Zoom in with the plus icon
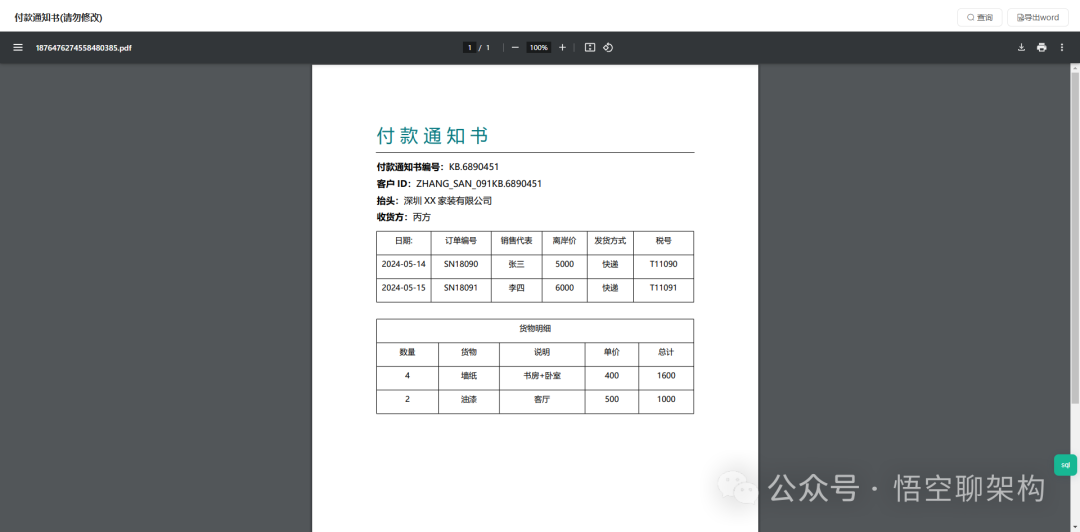The height and width of the screenshot is (532, 1080). 562,48
